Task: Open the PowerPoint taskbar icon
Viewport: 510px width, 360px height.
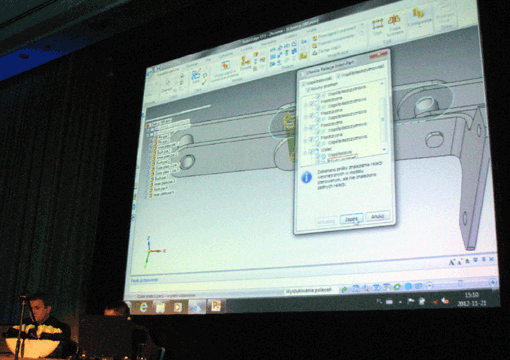Action: pos(216,306)
